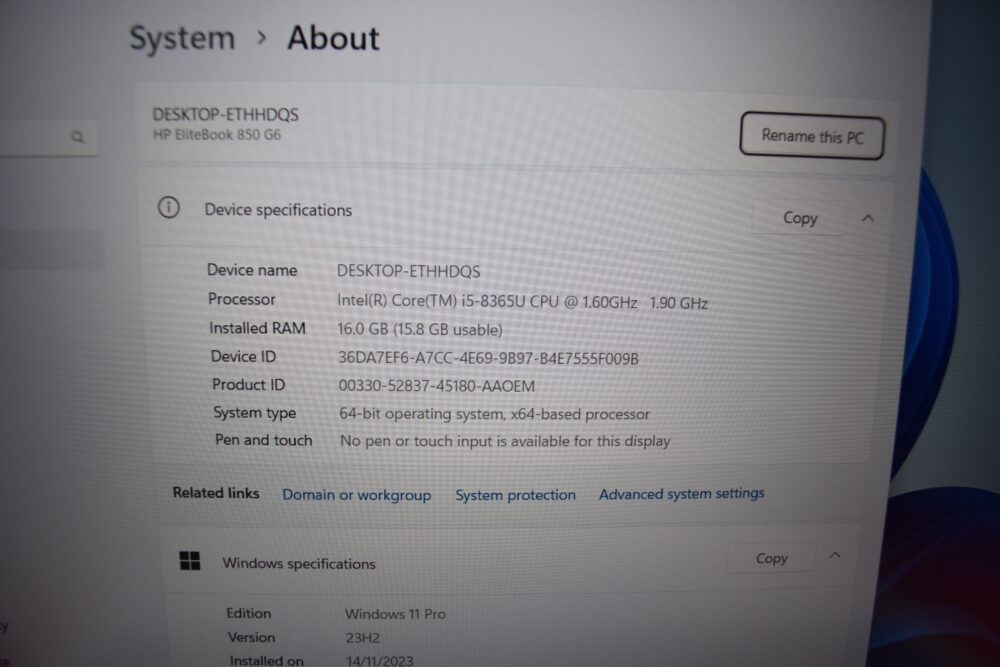
Task: Select the 14/11/2023 install date
Action: coord(380,661)
